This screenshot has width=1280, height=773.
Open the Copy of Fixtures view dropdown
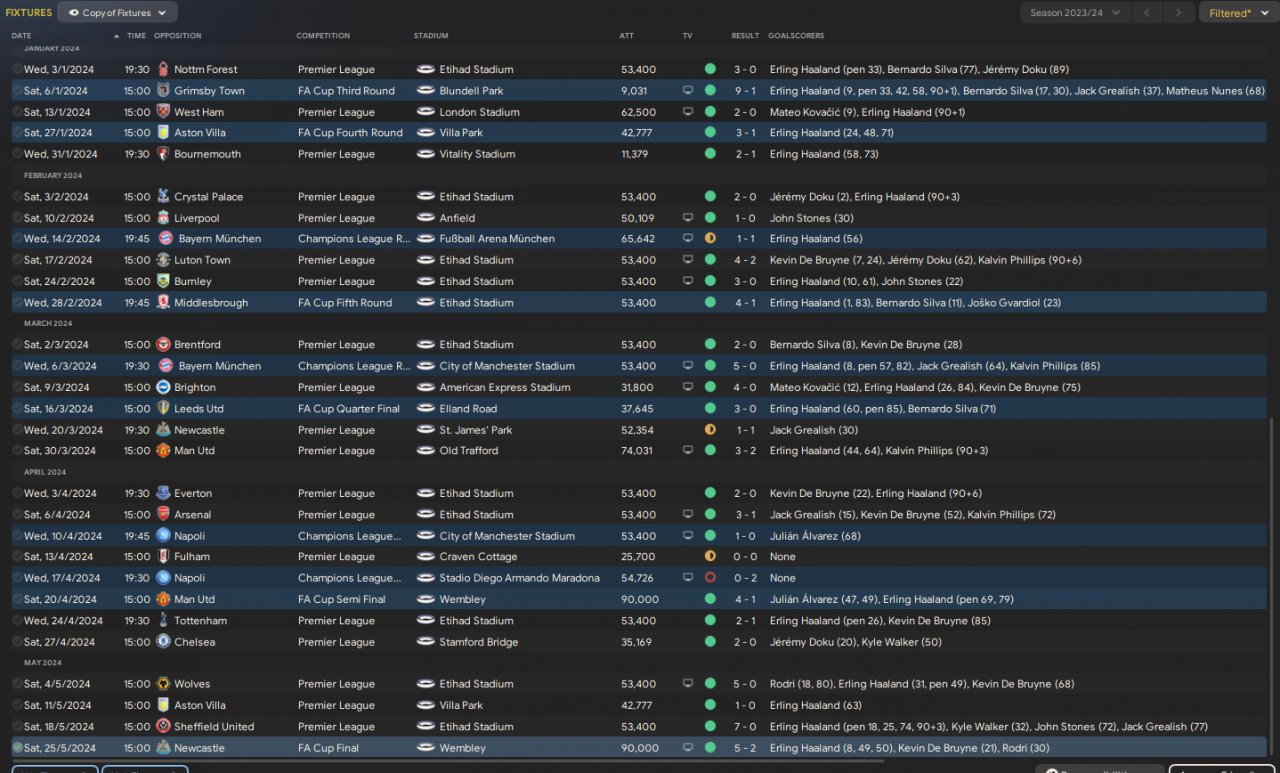click(x=118, y=13)
